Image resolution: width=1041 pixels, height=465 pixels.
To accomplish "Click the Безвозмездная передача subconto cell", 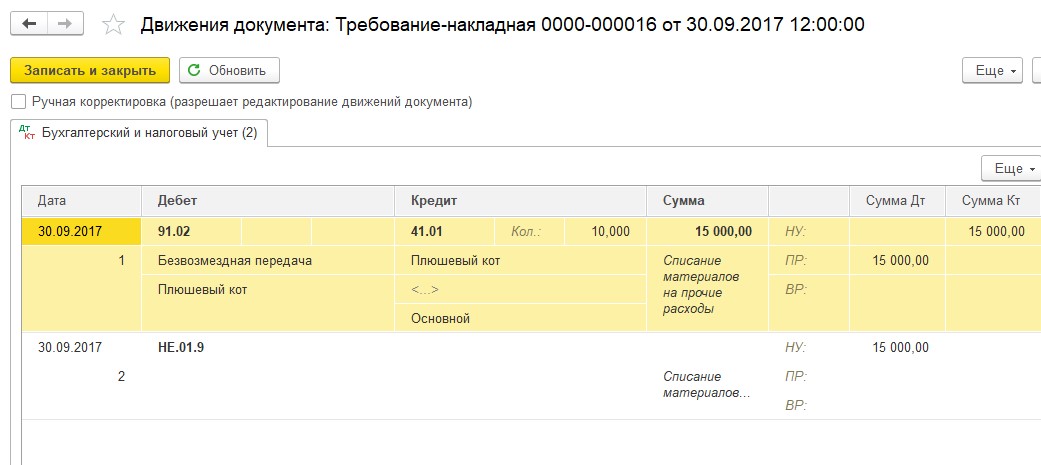I will click(268, 260).
